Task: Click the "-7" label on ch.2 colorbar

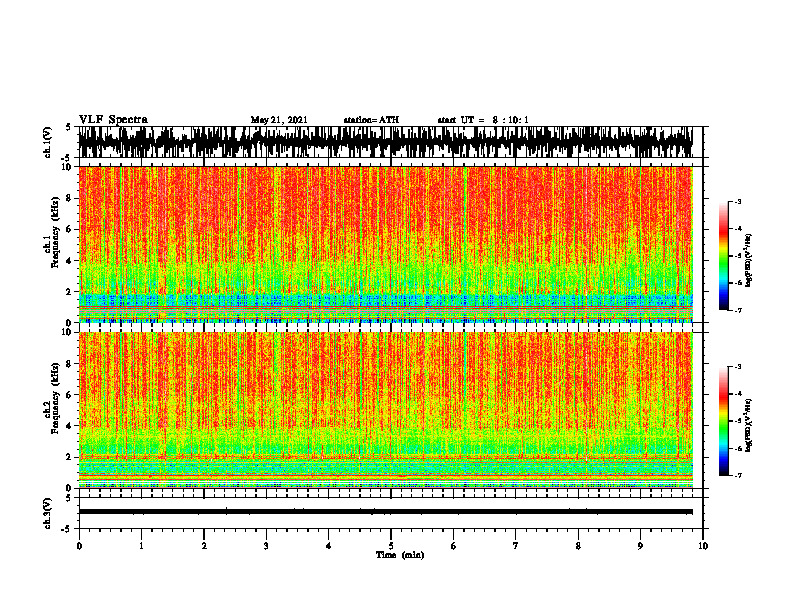Action: (x=738, y=475)
